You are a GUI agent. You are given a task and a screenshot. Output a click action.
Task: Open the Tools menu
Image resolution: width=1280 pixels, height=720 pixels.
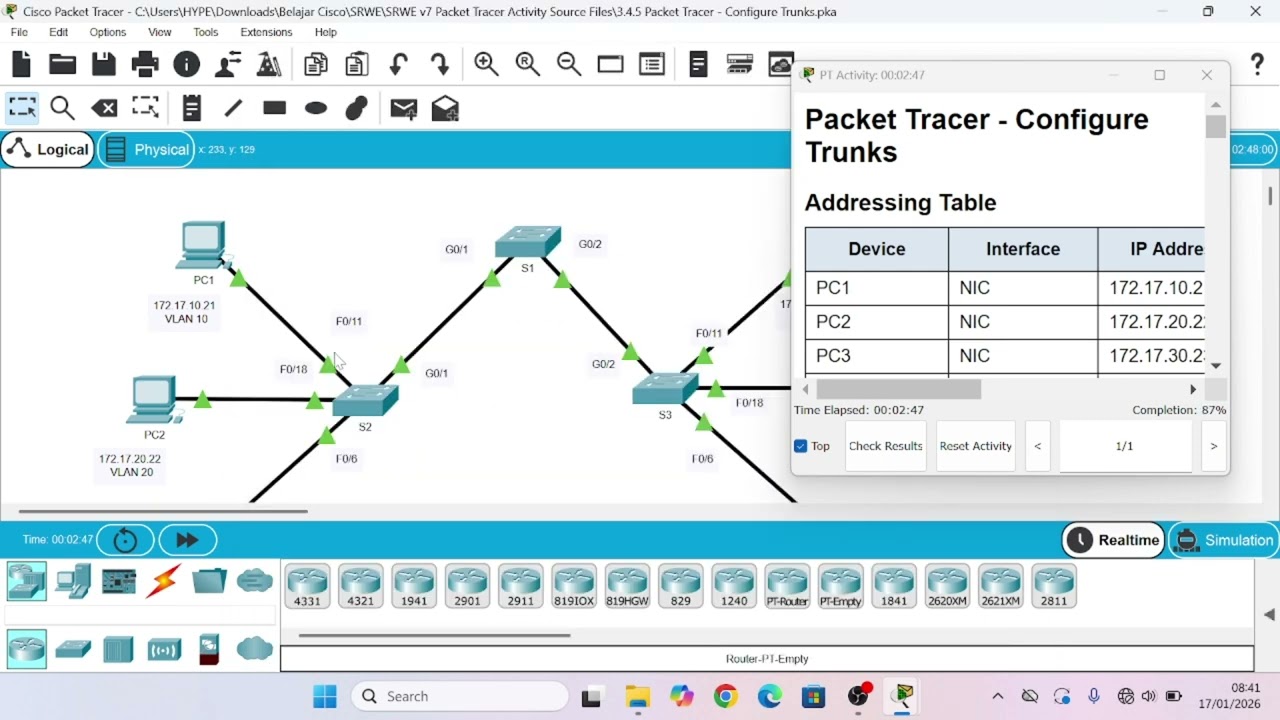[206, 32]
